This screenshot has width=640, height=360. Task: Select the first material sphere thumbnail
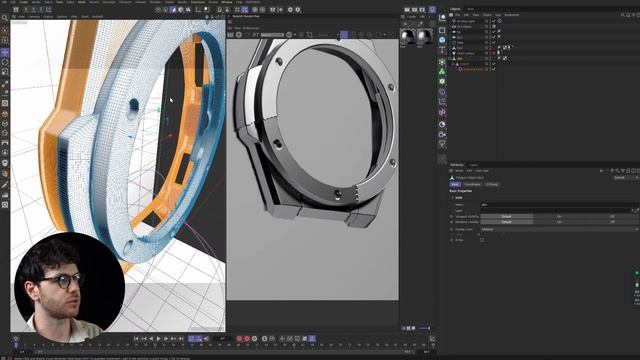point(407,37)
